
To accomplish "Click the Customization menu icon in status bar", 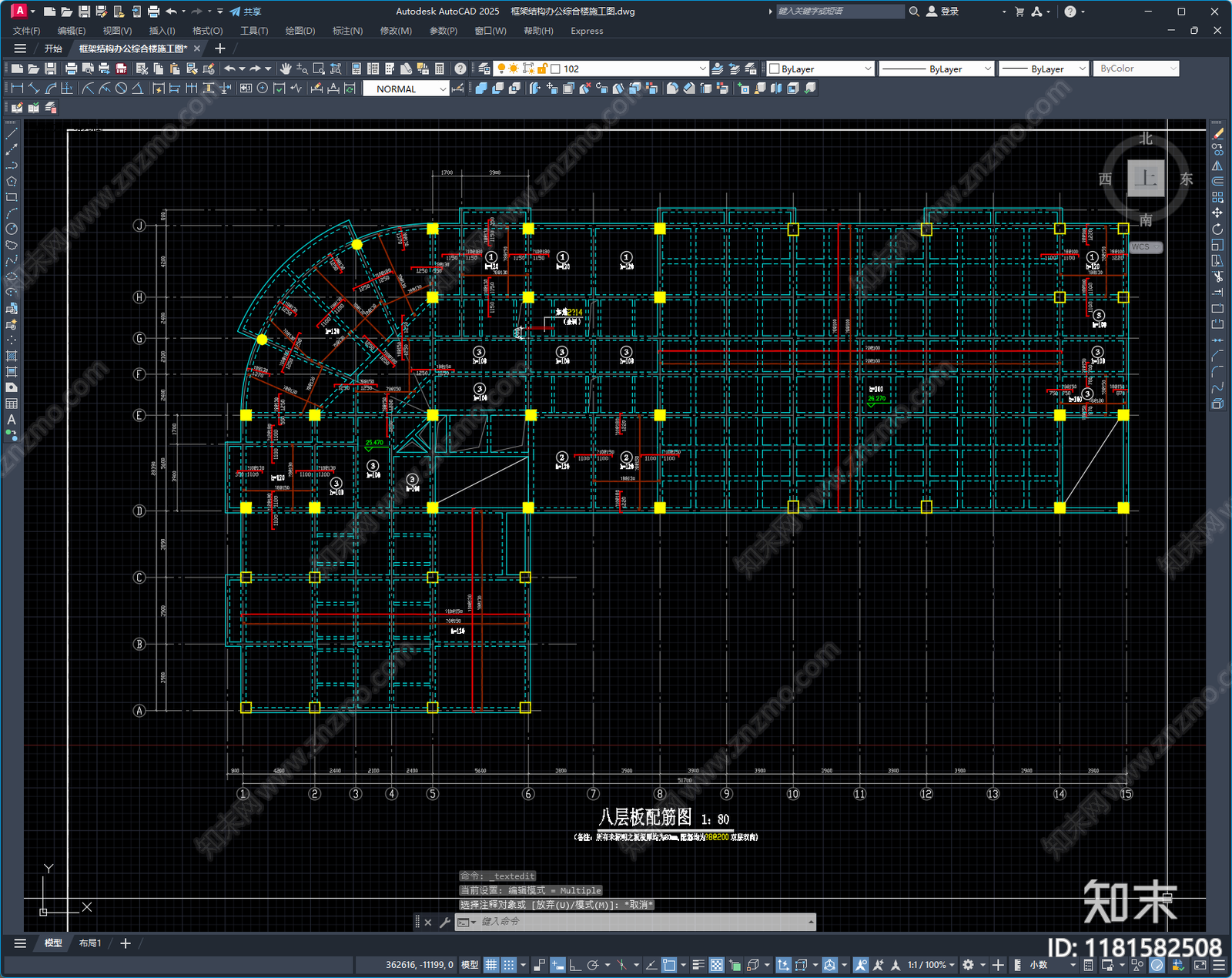I will pos(1219,965).
